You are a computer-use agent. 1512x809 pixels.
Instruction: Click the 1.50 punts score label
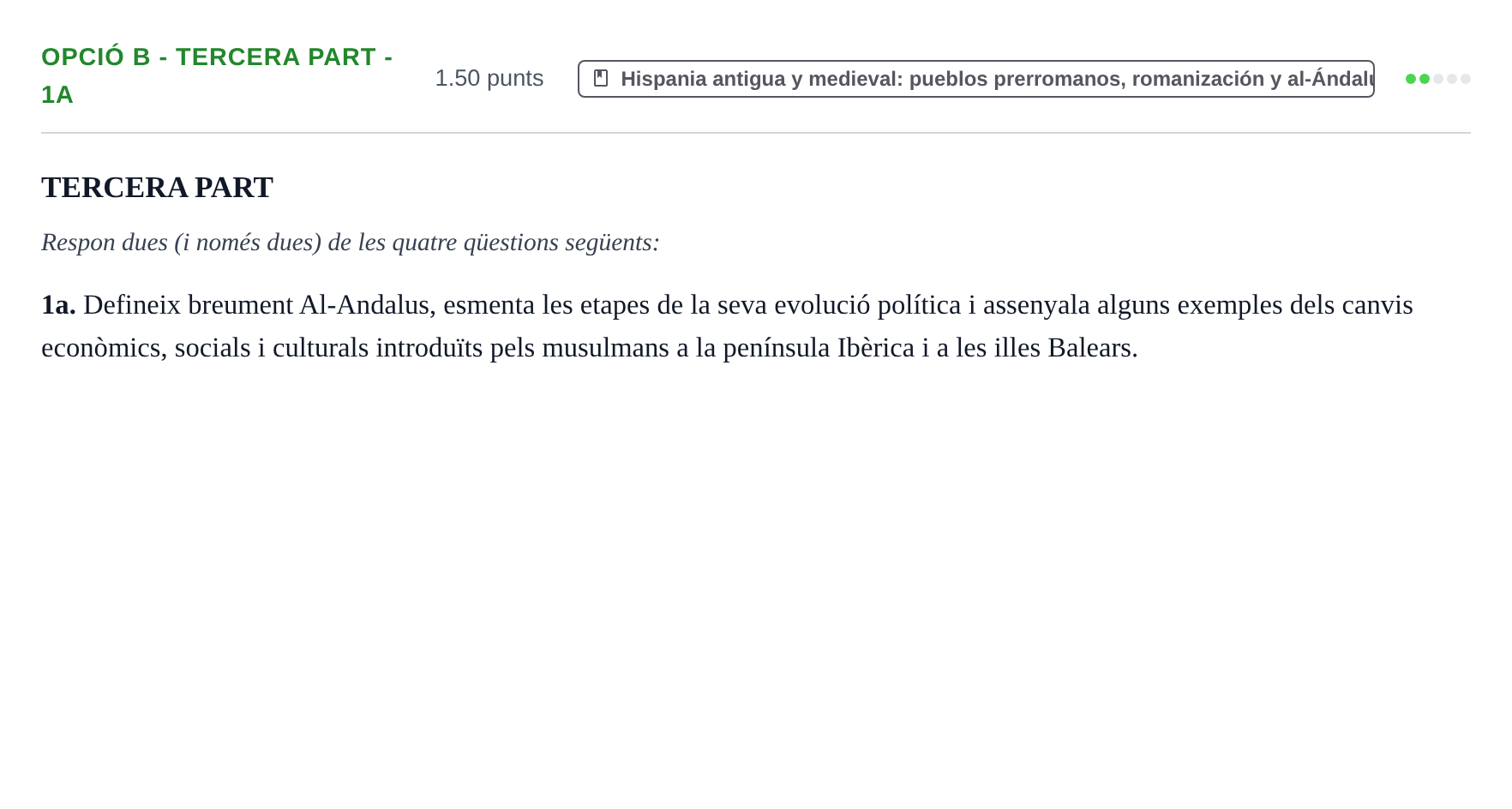(x=489, y=78)
